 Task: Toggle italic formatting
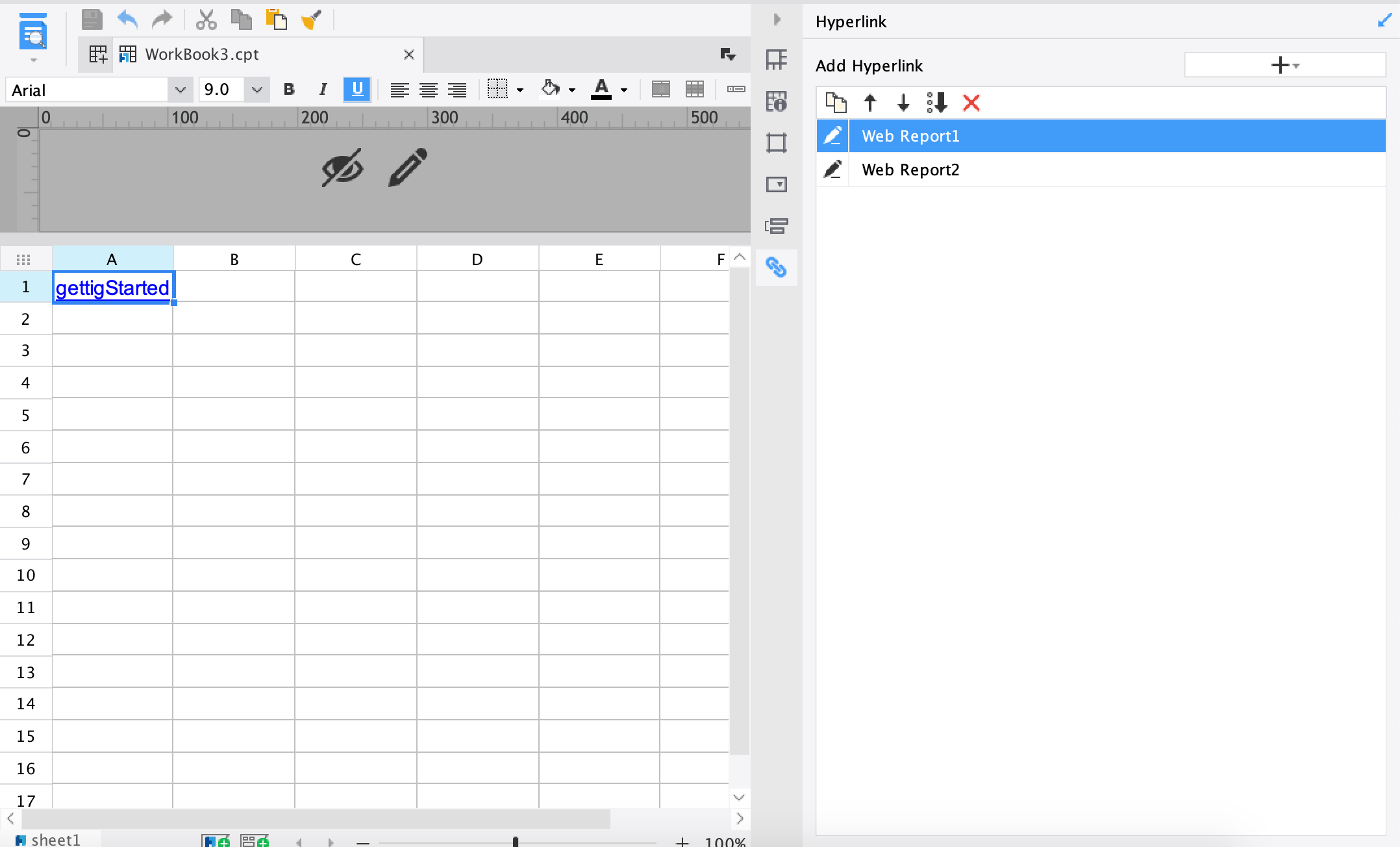point(323,90)
